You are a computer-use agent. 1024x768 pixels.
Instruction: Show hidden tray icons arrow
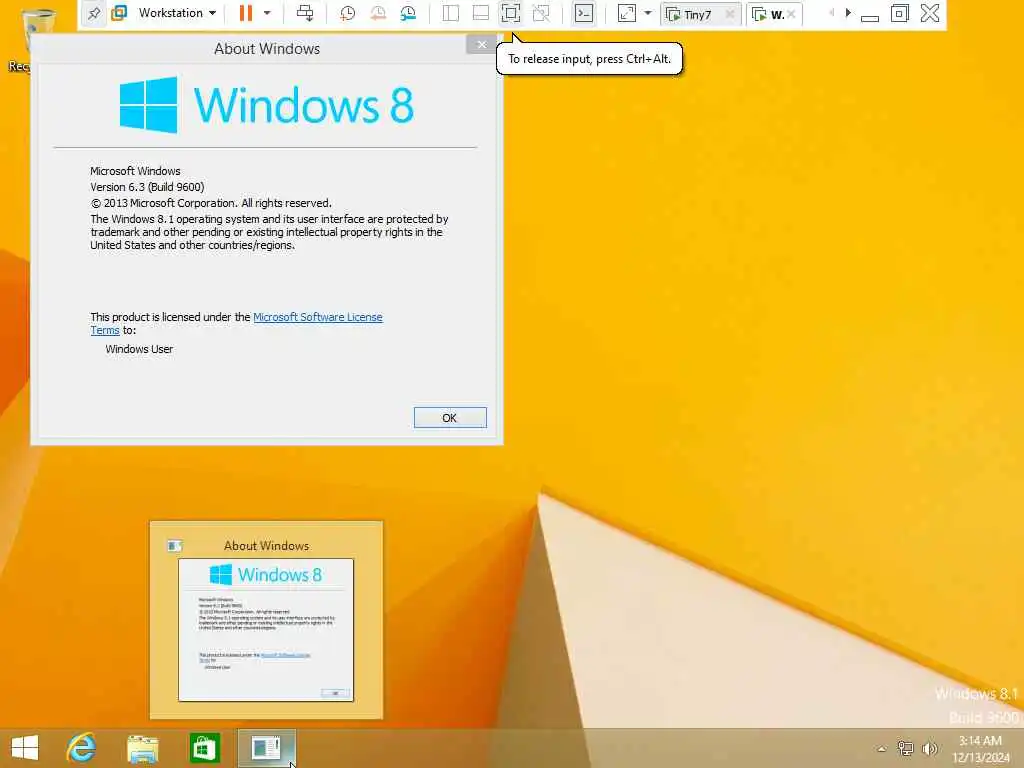pos(882,749)
